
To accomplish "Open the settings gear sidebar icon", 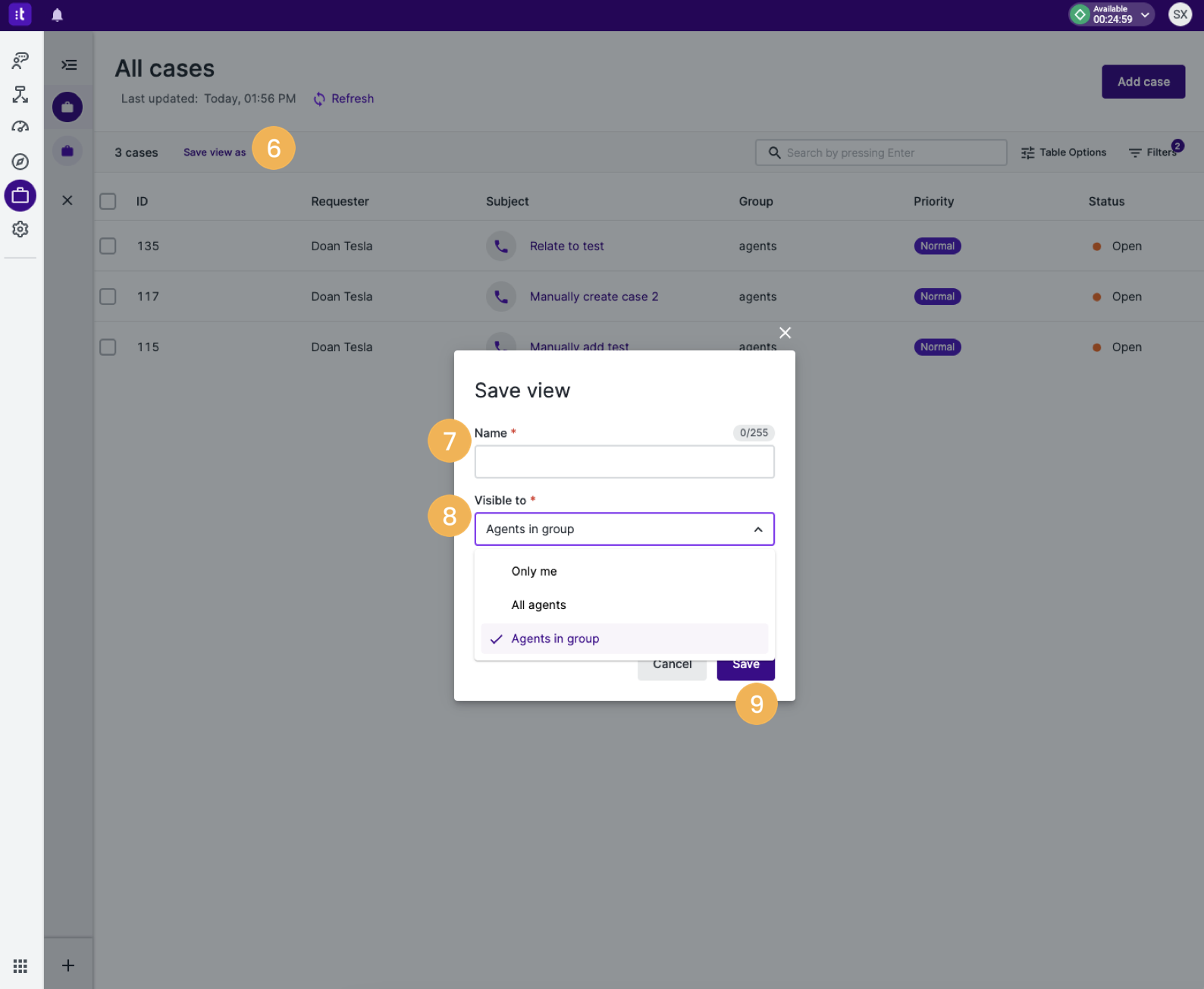I will 20,229.
